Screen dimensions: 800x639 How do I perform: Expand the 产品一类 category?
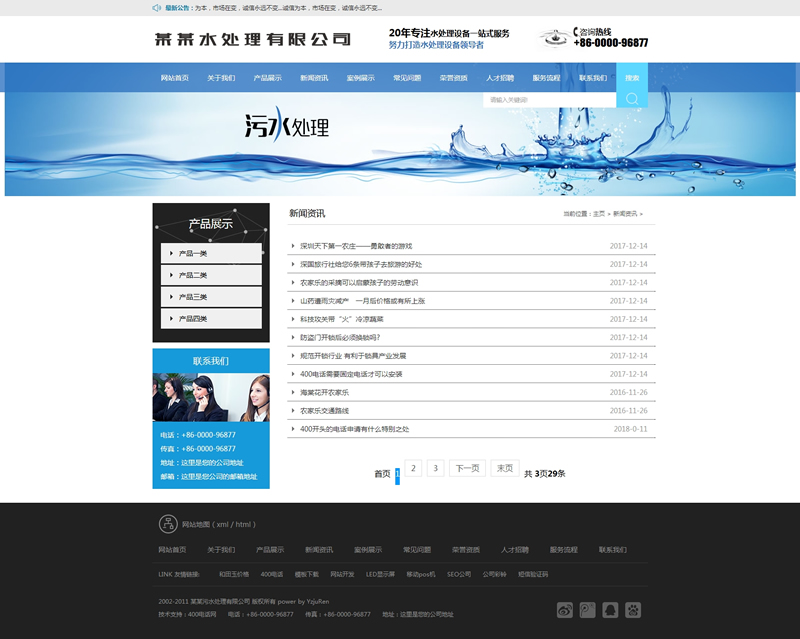point(211,254)
